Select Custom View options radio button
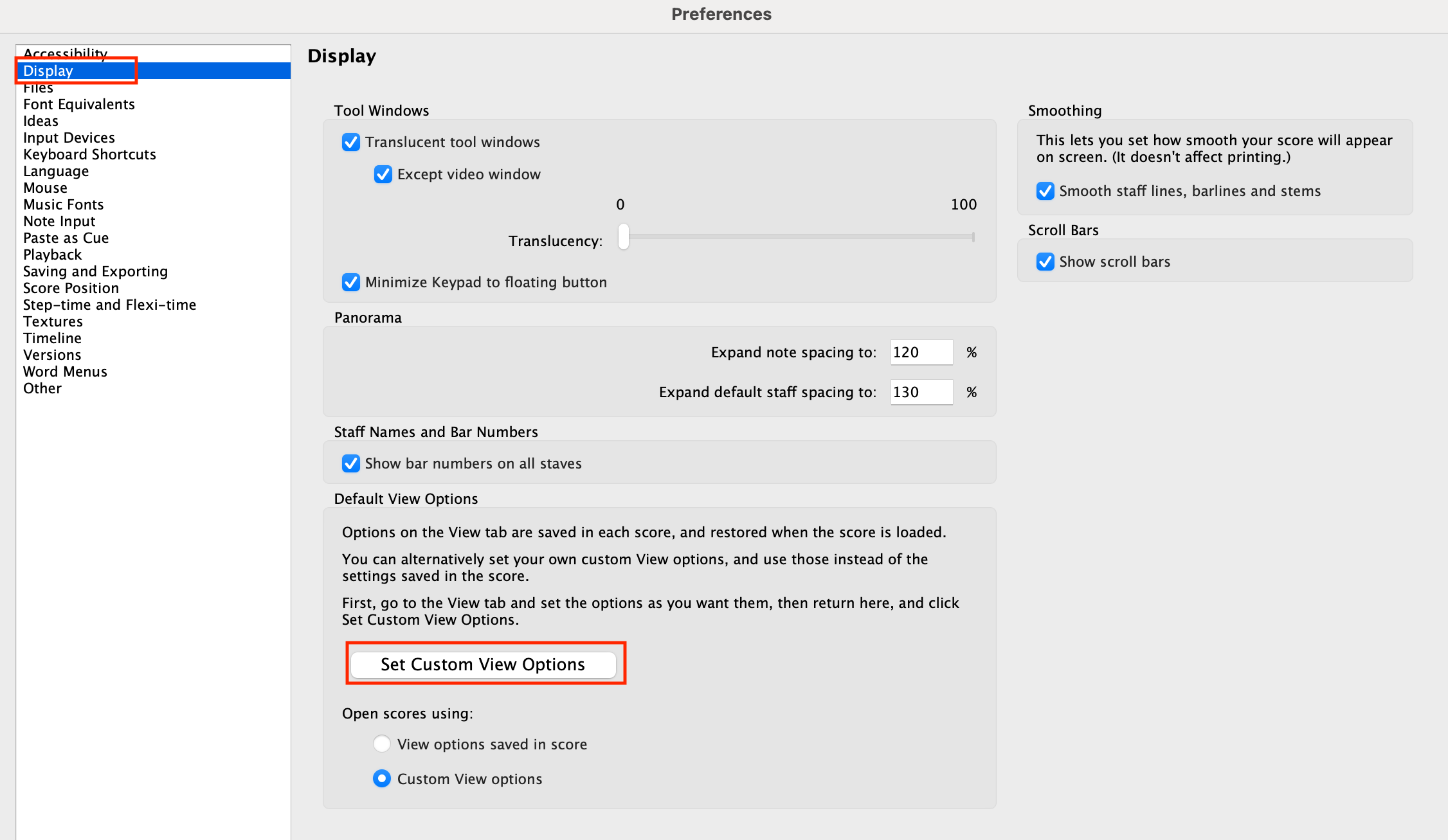The height and width of the screenshot is (840, 1448). [x=382, y=778]
